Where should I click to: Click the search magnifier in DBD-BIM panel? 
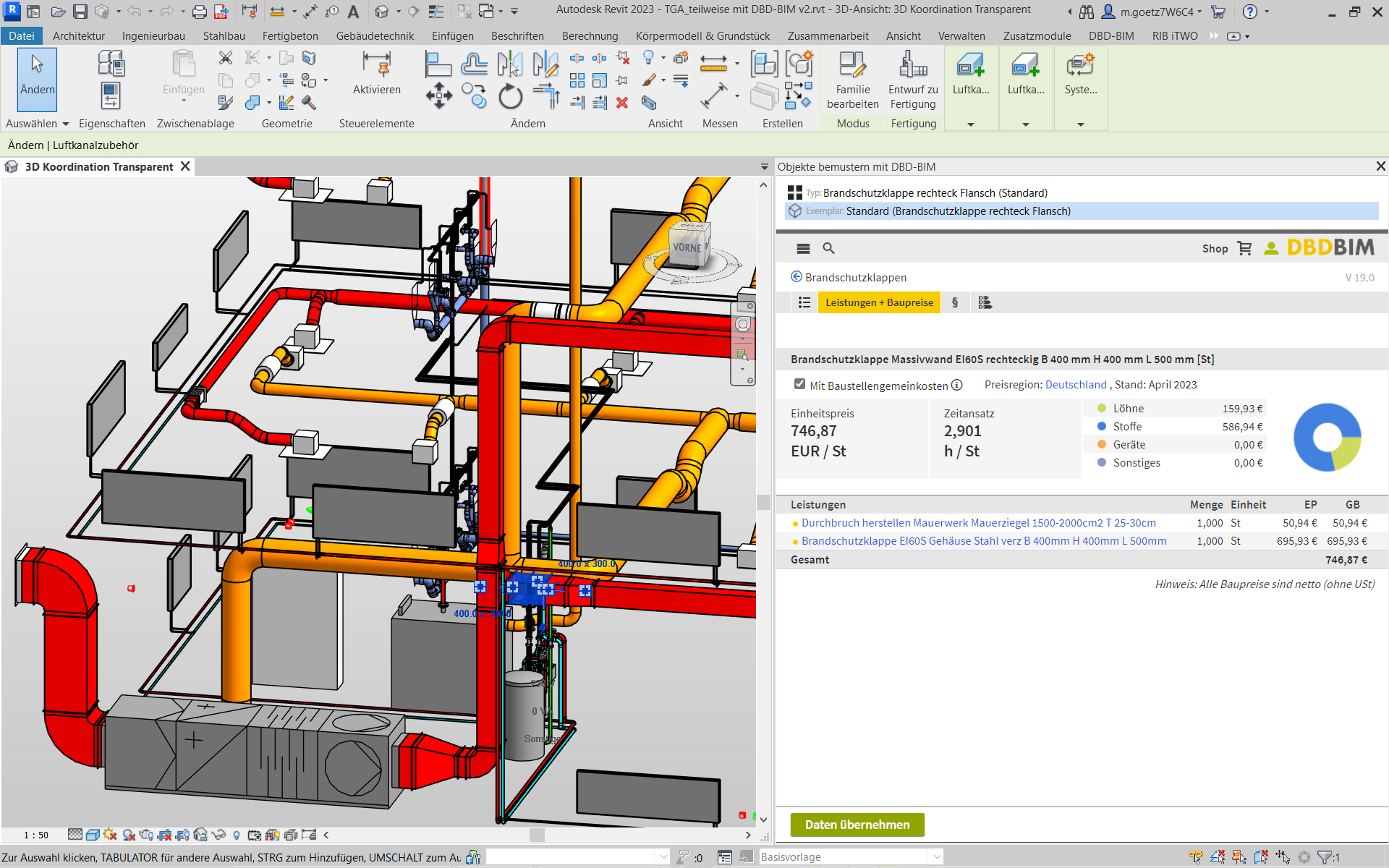tap(829, 248)
